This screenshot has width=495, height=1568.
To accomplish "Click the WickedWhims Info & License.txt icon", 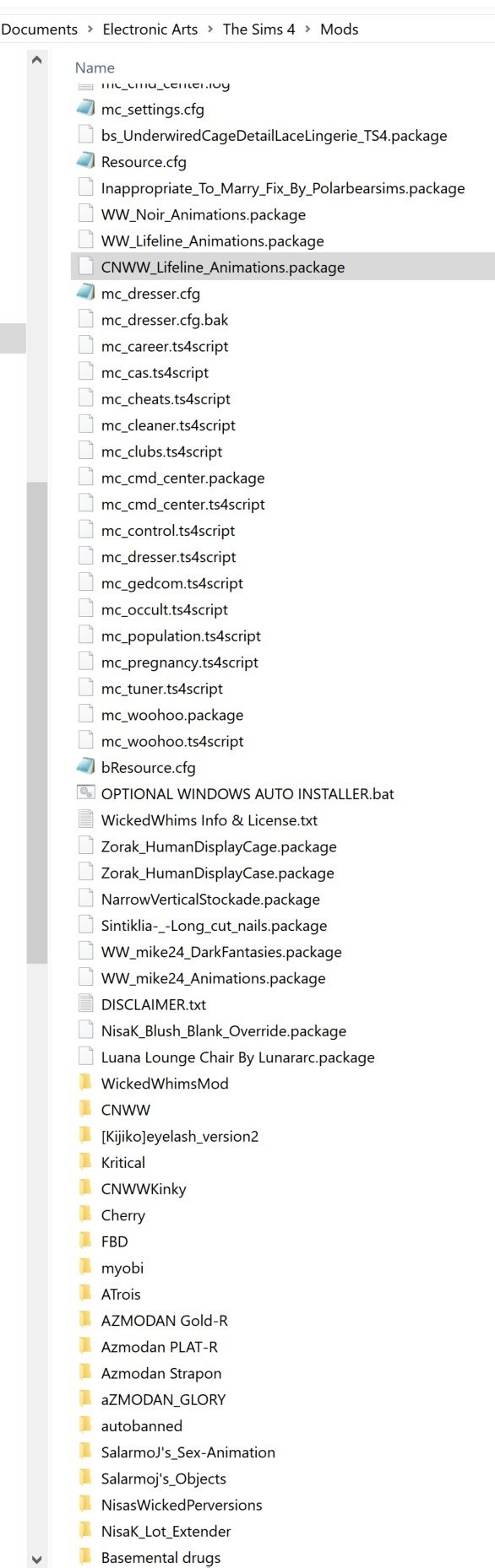I will pos(85,819).
